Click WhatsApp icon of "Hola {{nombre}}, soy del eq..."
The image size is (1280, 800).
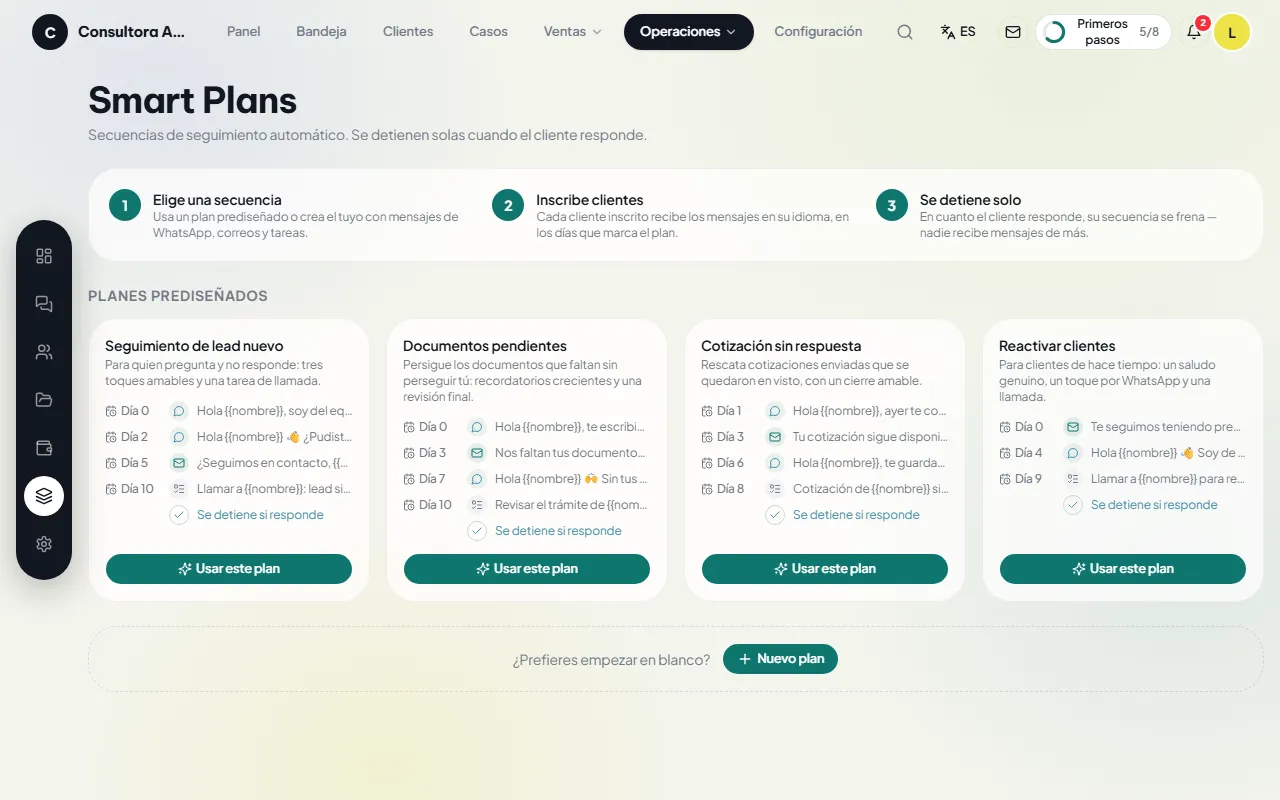pyautogui.click(x=179, y=411)
